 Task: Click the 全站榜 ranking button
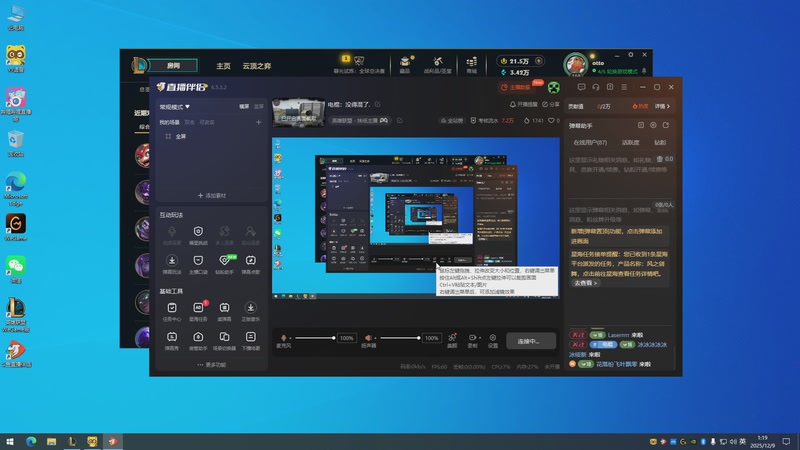tap(452, 120)
